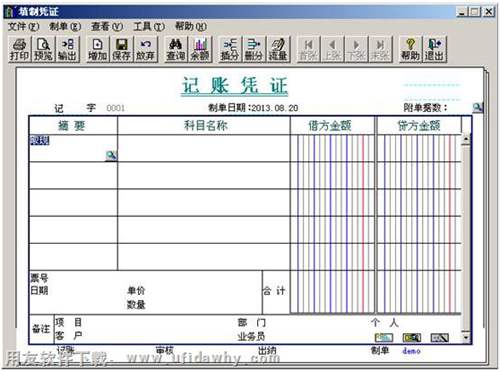Click the scroll up arrow of voucher table

tap(466, 139)
